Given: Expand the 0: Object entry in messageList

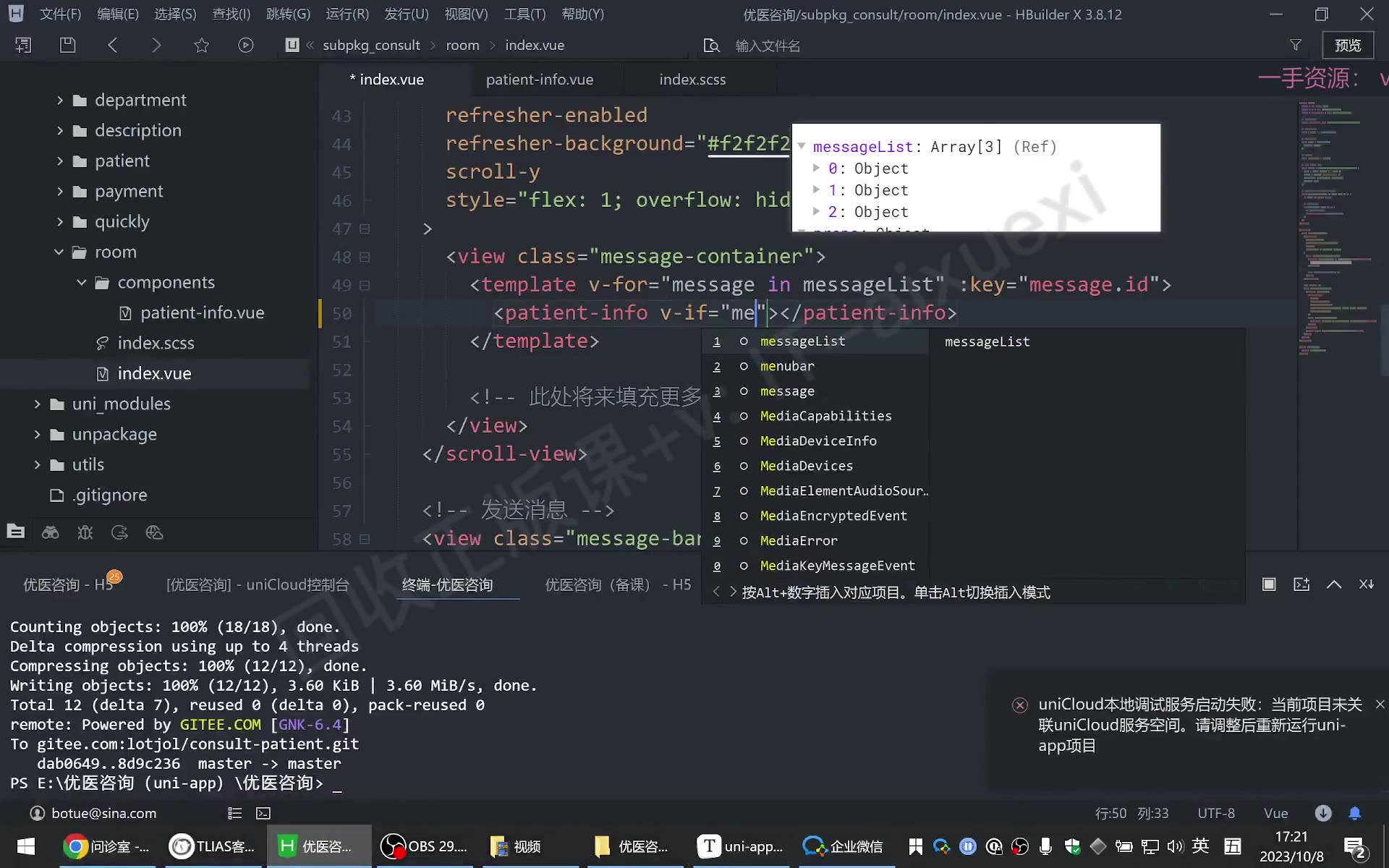Looking at the screenshot, I should [816, 168].
